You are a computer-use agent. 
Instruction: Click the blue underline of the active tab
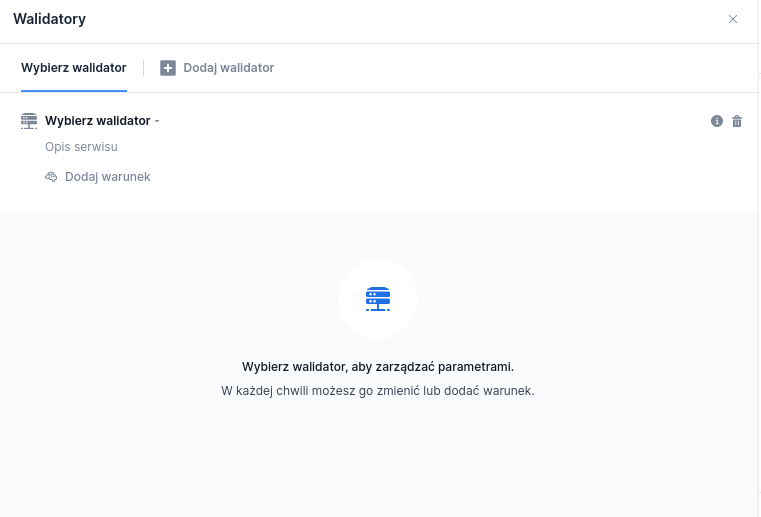click(74, 91)
